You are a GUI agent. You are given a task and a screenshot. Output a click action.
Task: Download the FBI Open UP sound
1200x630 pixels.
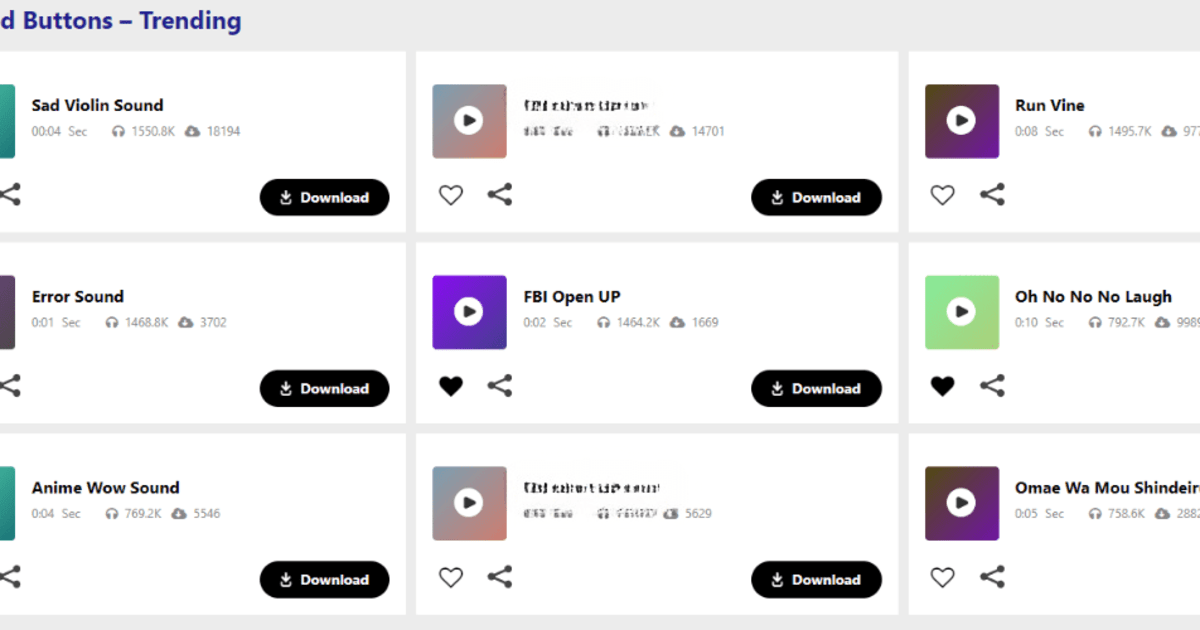click(x=816, y=388)
